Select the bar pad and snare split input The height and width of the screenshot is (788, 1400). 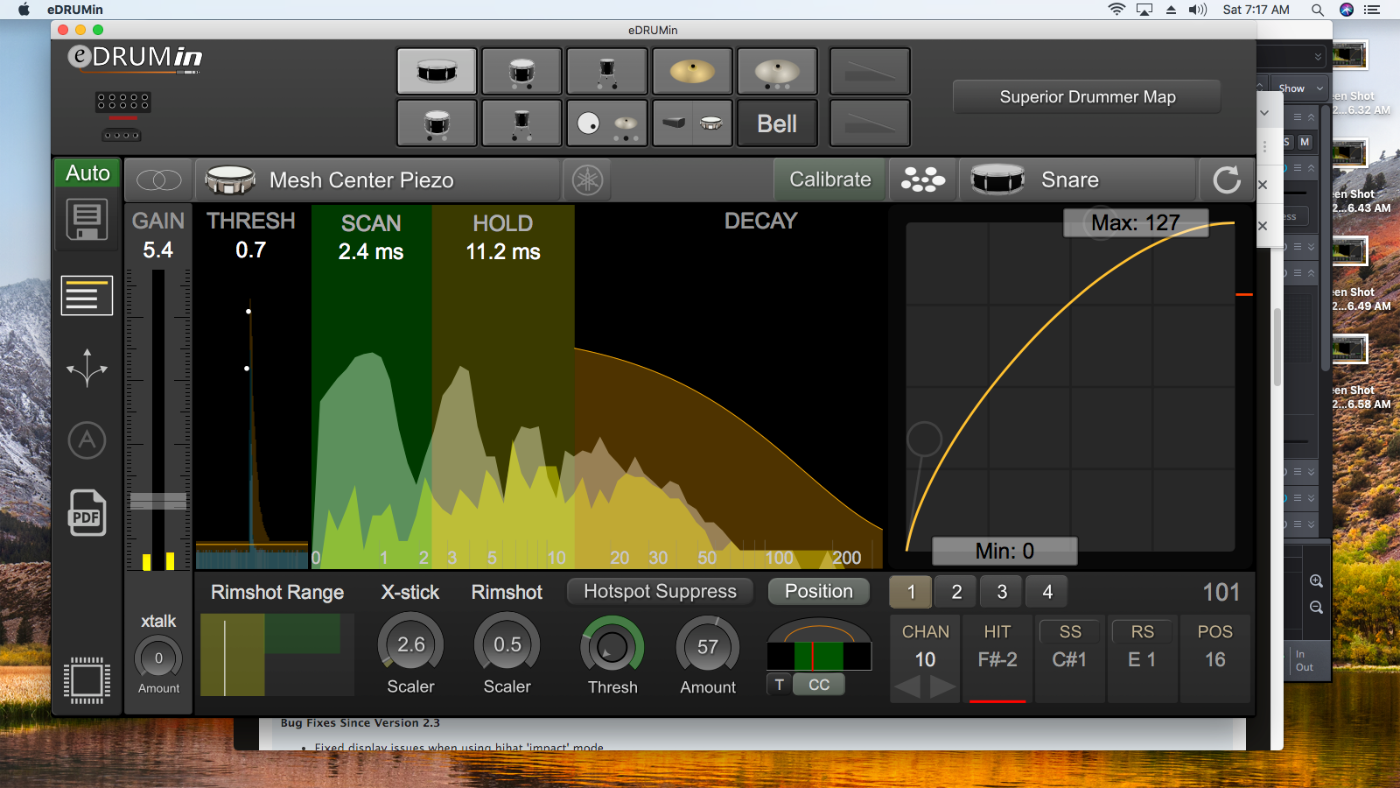692,123
